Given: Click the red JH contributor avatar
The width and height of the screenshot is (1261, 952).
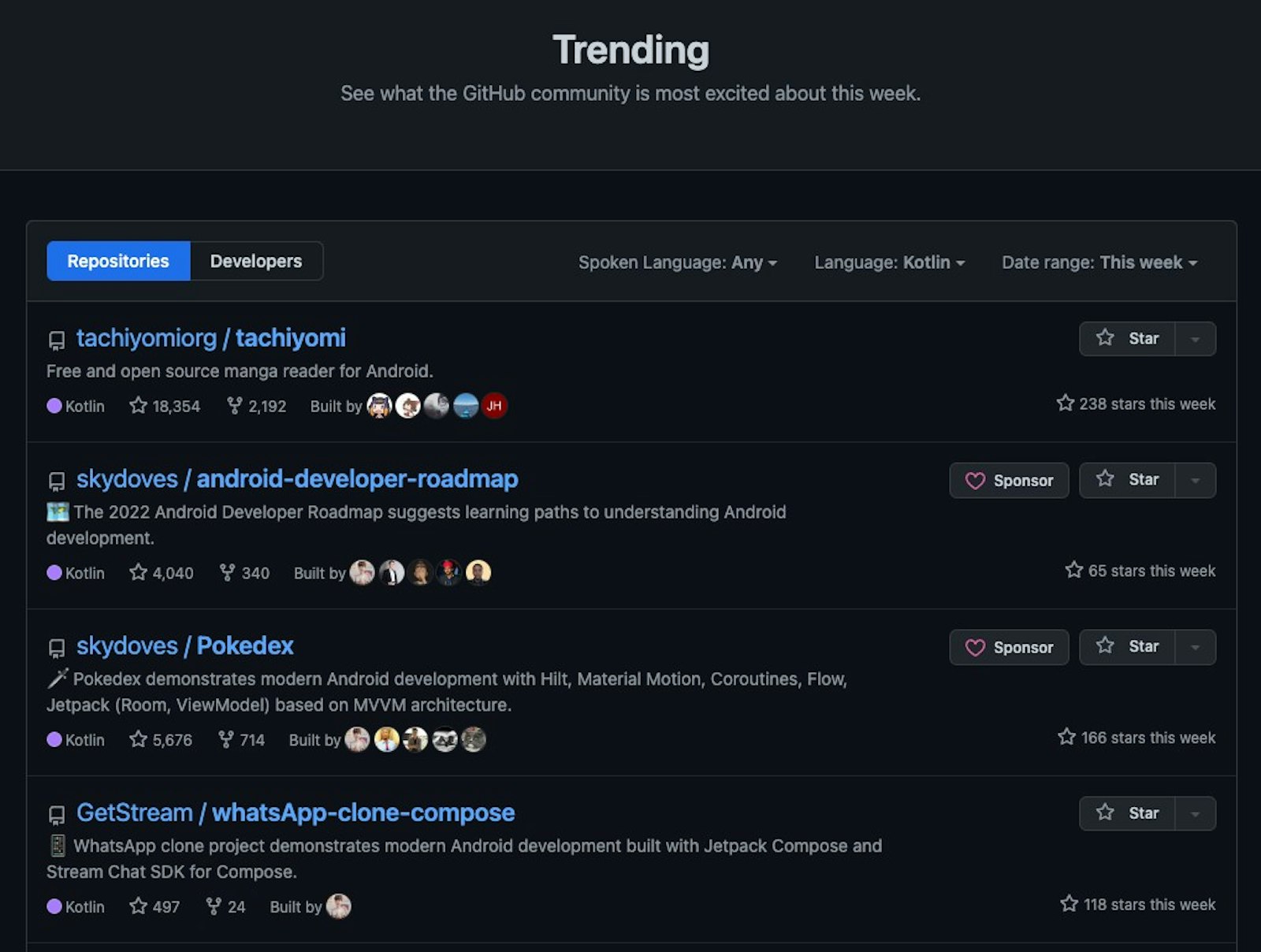Looking at the screenshot, I should tap(494, 406).
